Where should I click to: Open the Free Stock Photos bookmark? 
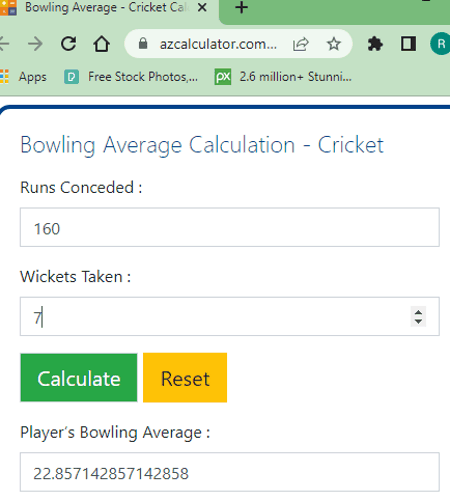pos(131,77)
